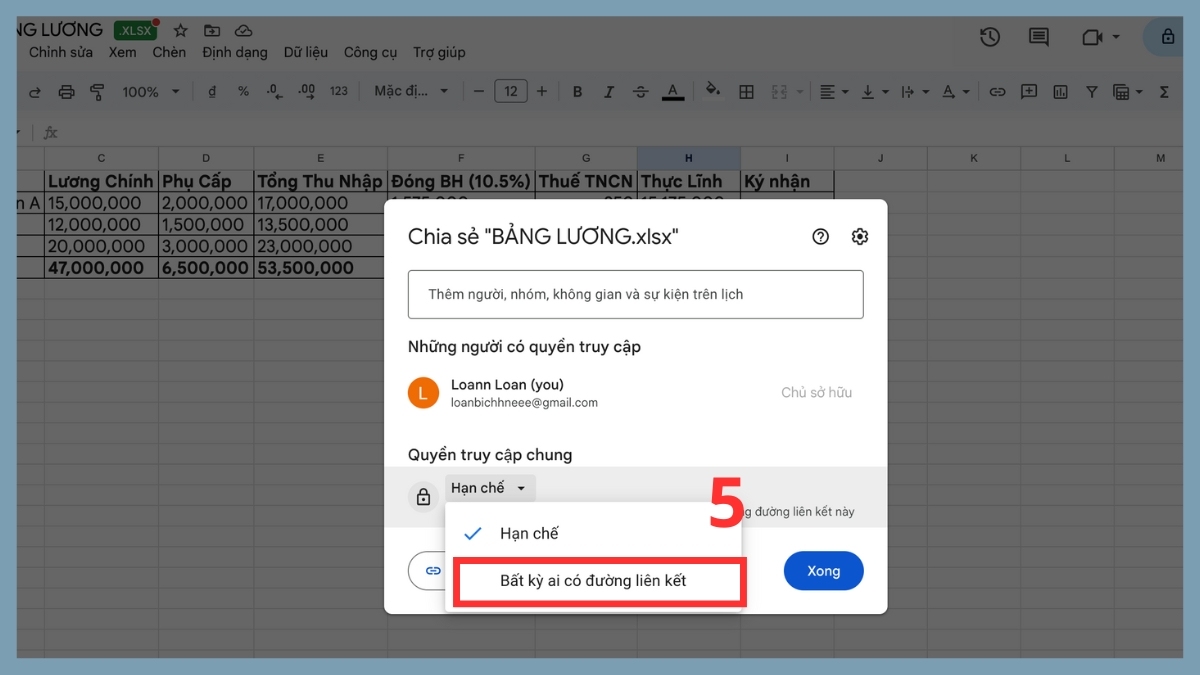Insert a link using the link icon
1200x675 pixels.
997,91
